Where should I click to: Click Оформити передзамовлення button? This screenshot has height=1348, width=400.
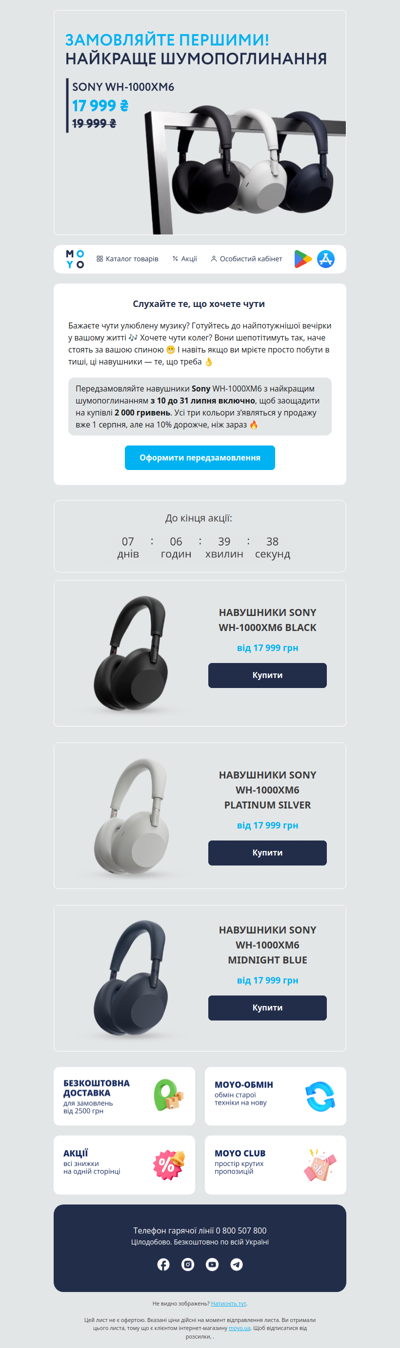(x=200, y=458)
